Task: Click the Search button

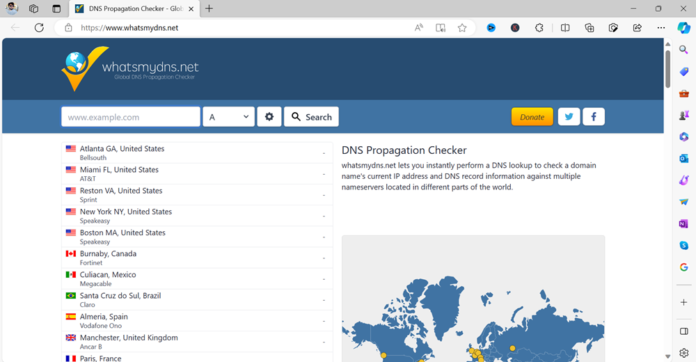Action: pyautogui.click(x=311, y=117)
